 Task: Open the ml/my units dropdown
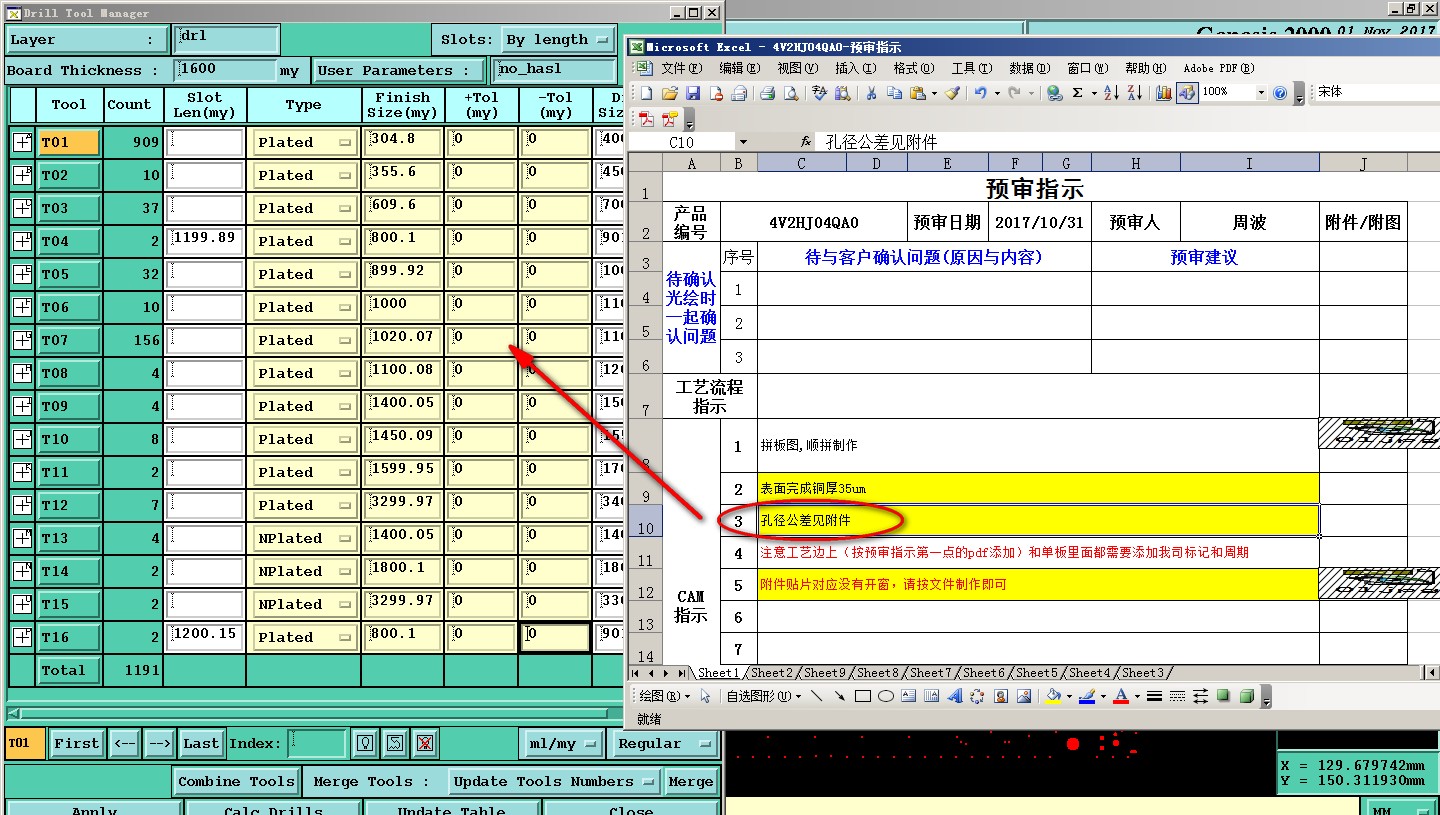564,744
